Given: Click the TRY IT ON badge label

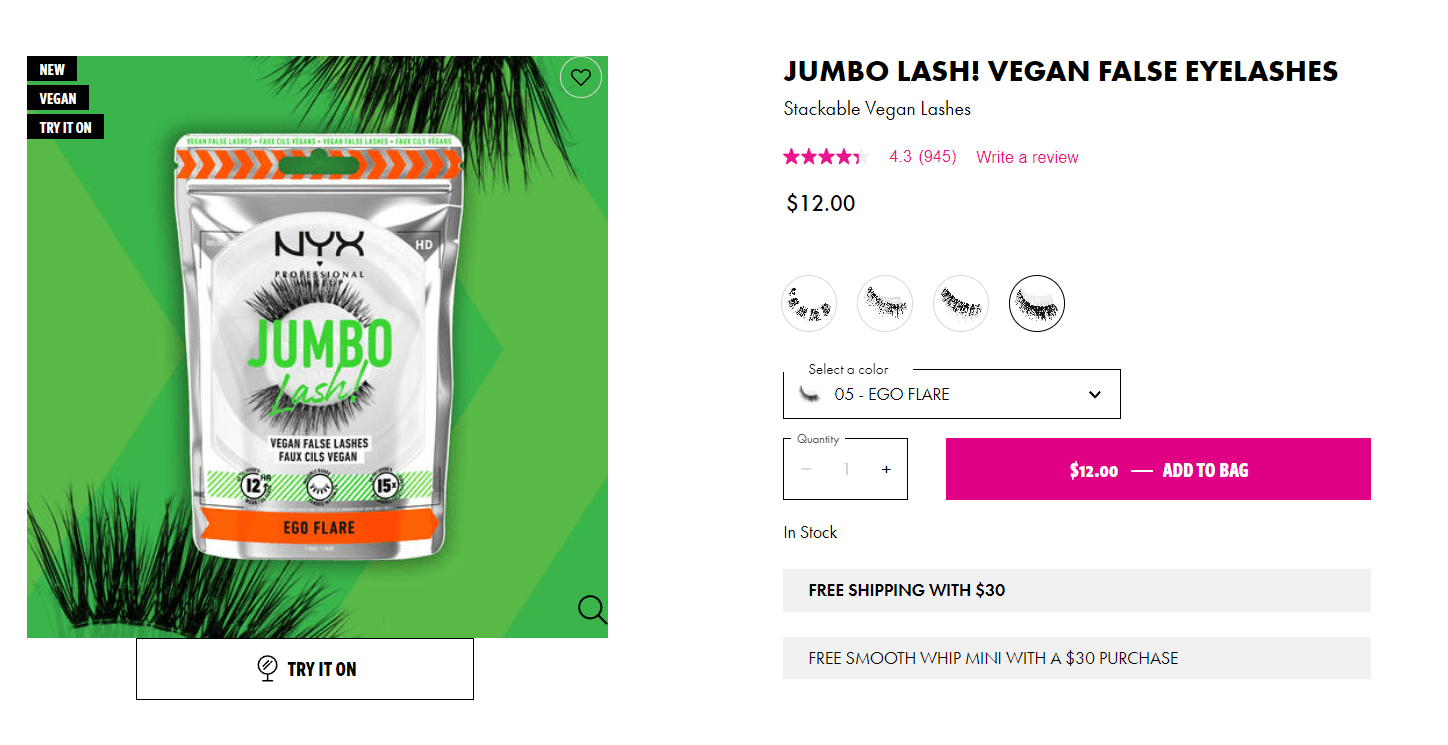Looking at the screenshot, I should point(66,127).
